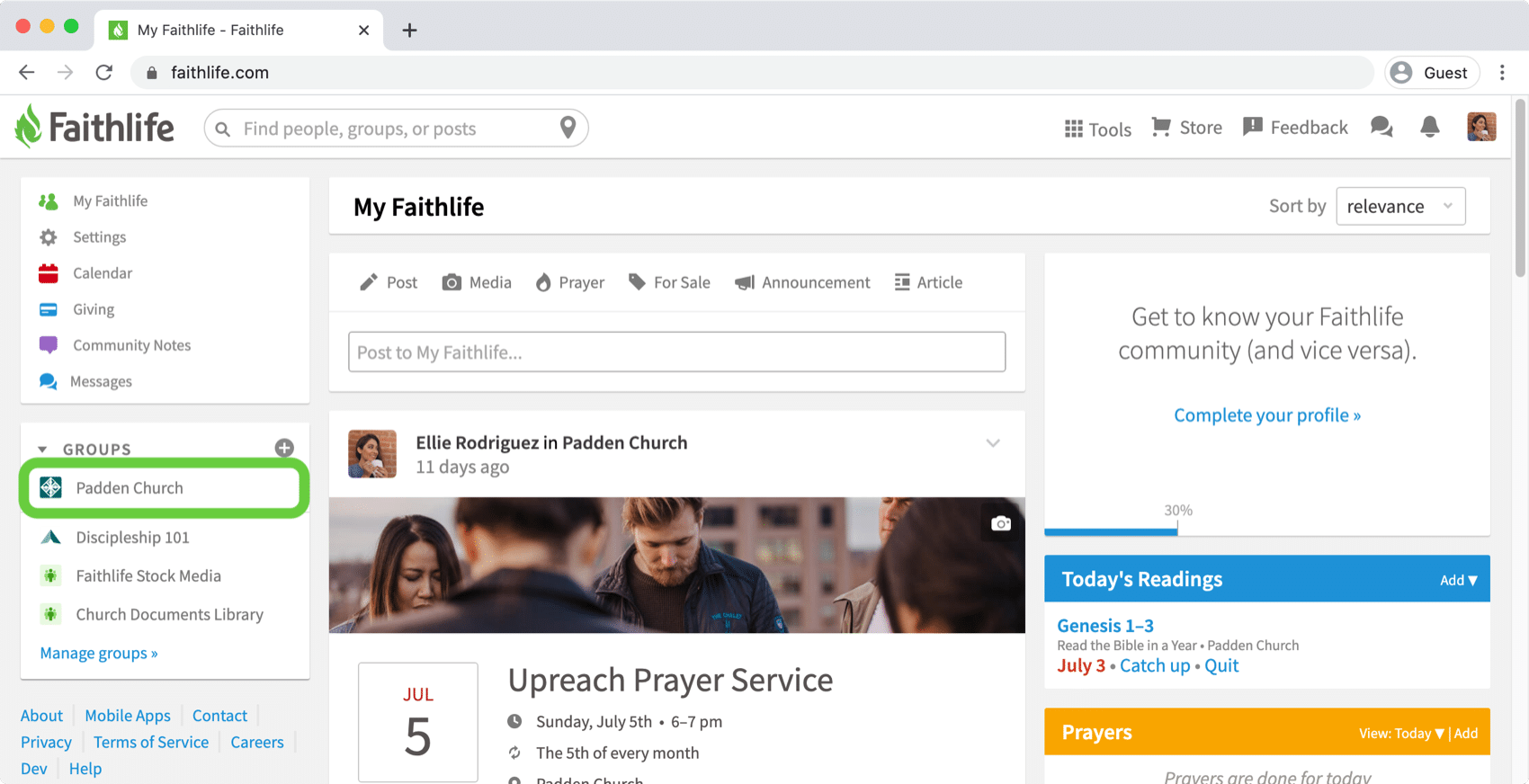Select the Media post type

[477, 282]
